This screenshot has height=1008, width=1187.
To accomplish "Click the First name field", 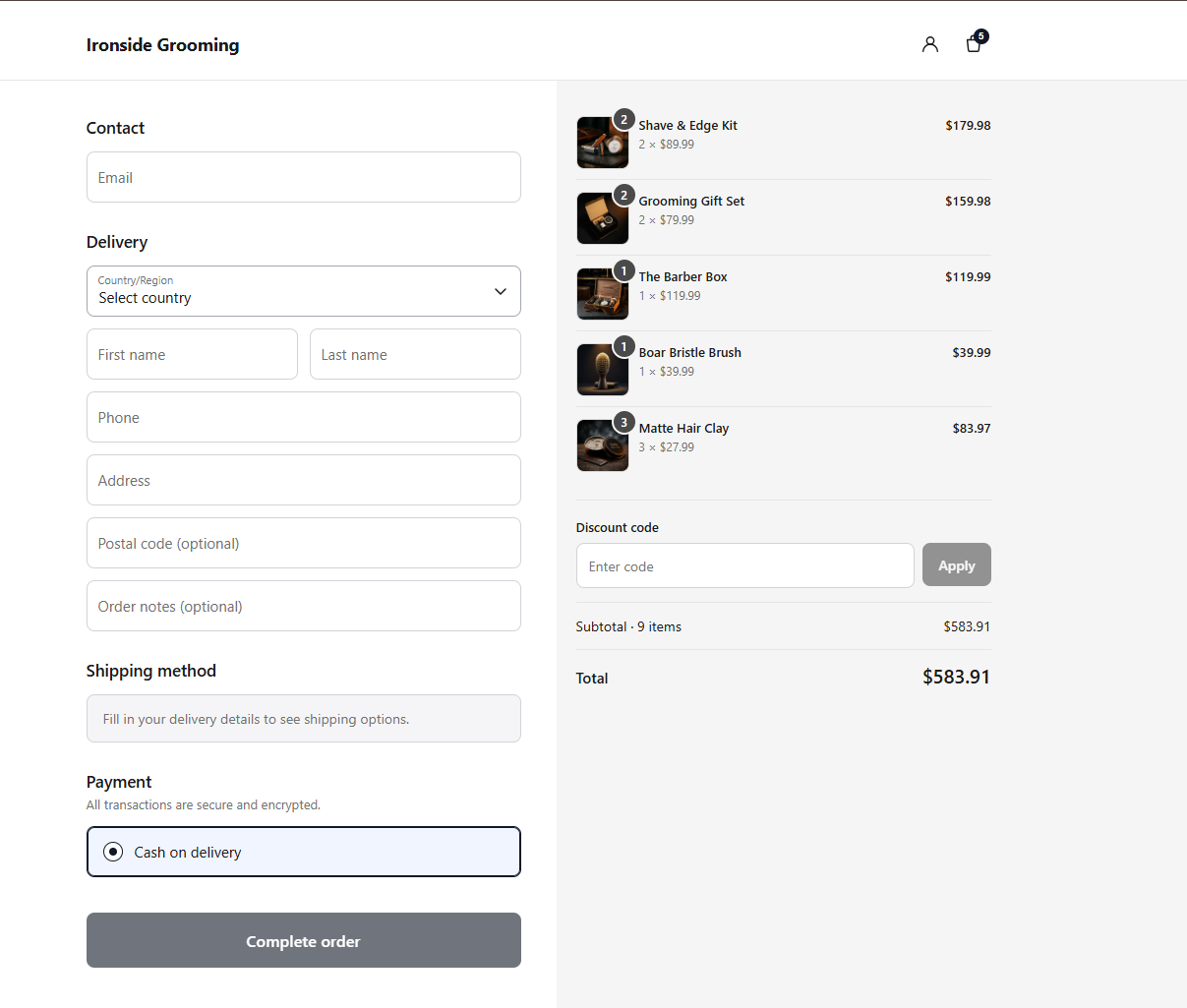I will coord(192,354).
